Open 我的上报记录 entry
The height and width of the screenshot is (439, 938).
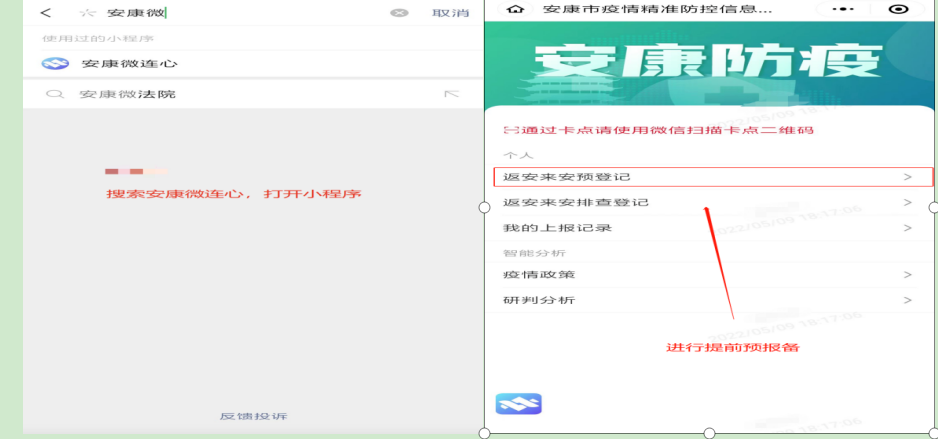click(x=709, y=228)
